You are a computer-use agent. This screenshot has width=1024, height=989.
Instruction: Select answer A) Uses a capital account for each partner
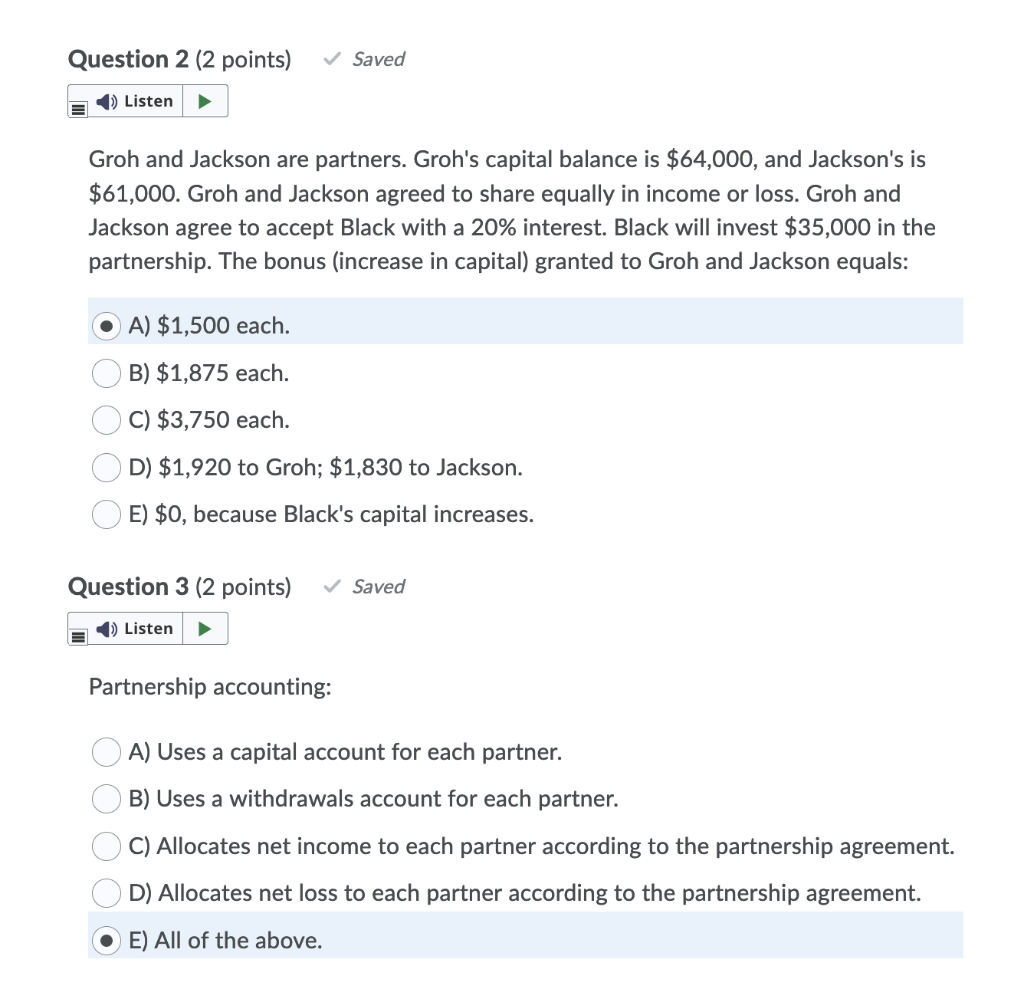point(106,752)
